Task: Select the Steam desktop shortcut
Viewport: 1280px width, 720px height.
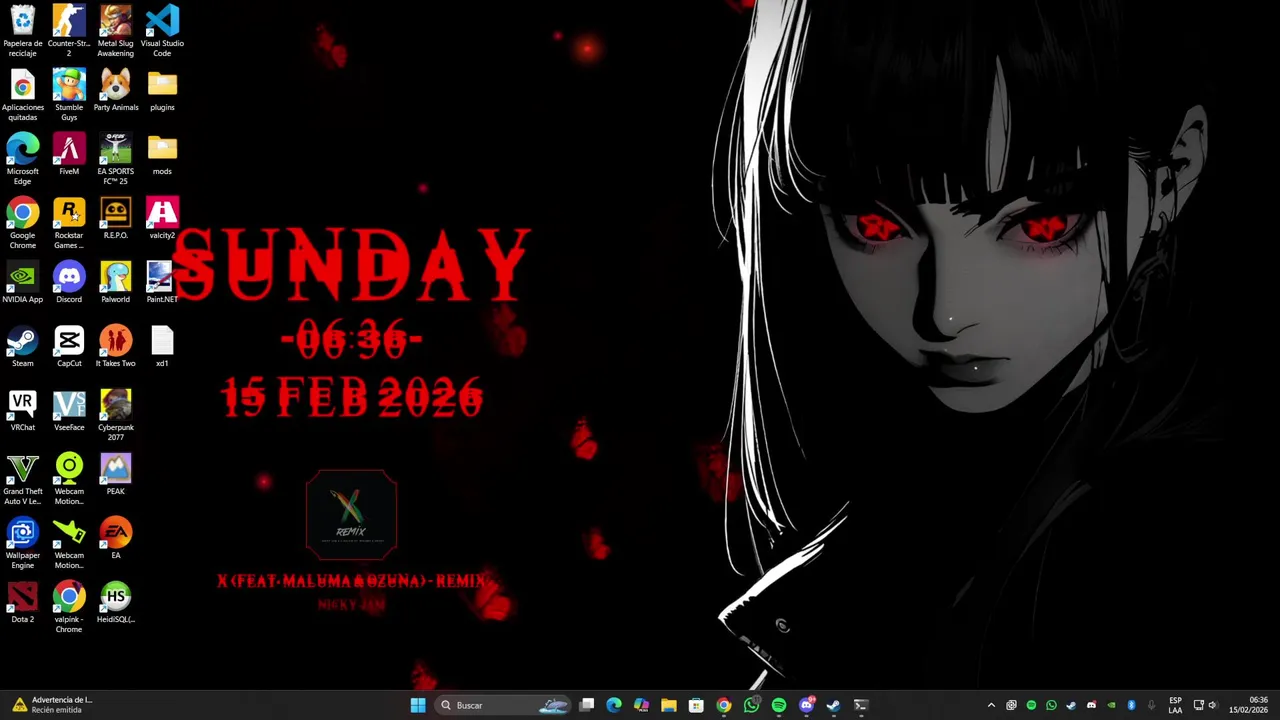Action: pos(22,346)
